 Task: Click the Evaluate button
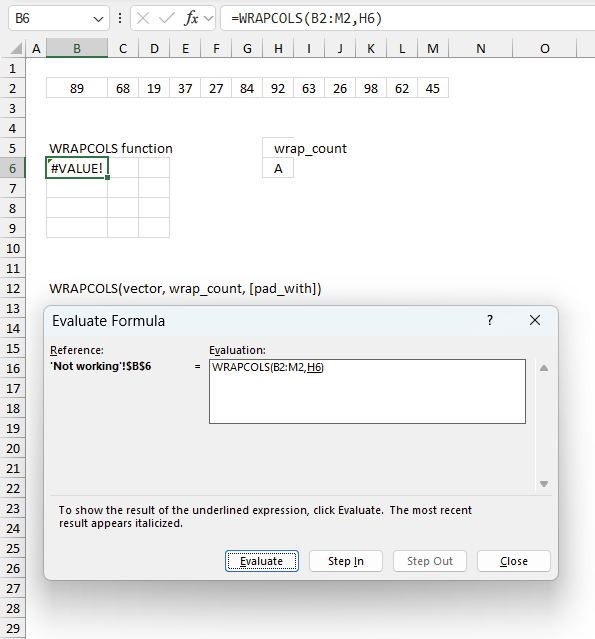click(262, 561)
